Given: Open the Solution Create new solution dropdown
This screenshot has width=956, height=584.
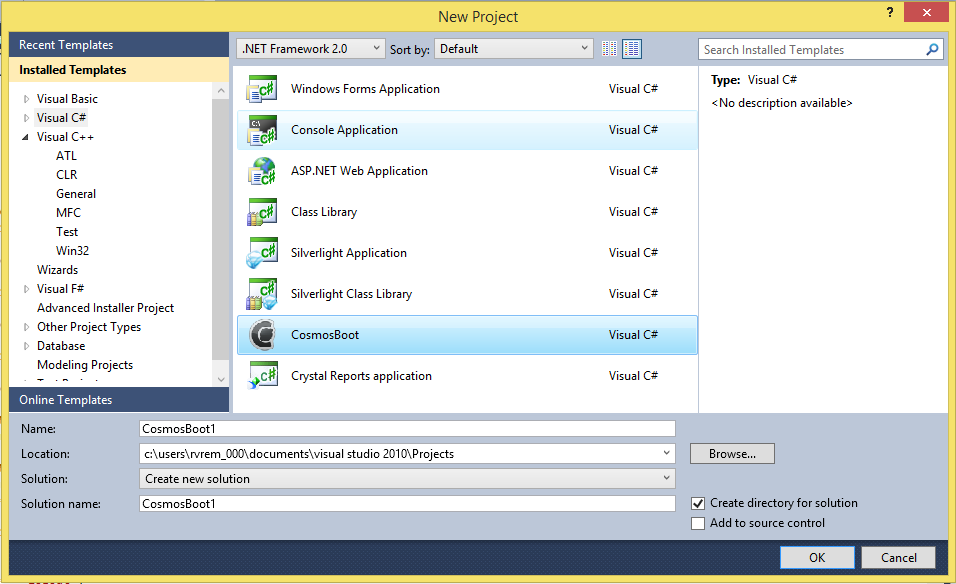Looking at the screenshot, I should pyautogui.click(x=407, y=479).
